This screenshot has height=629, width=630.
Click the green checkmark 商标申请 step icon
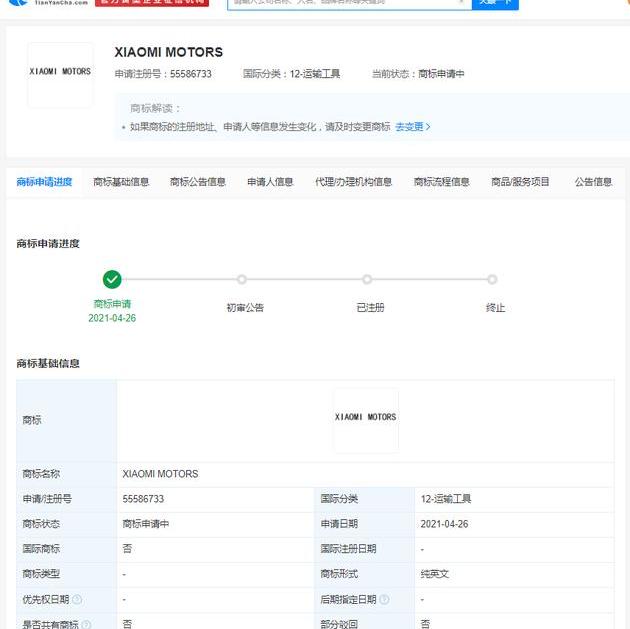coord(112,280)
